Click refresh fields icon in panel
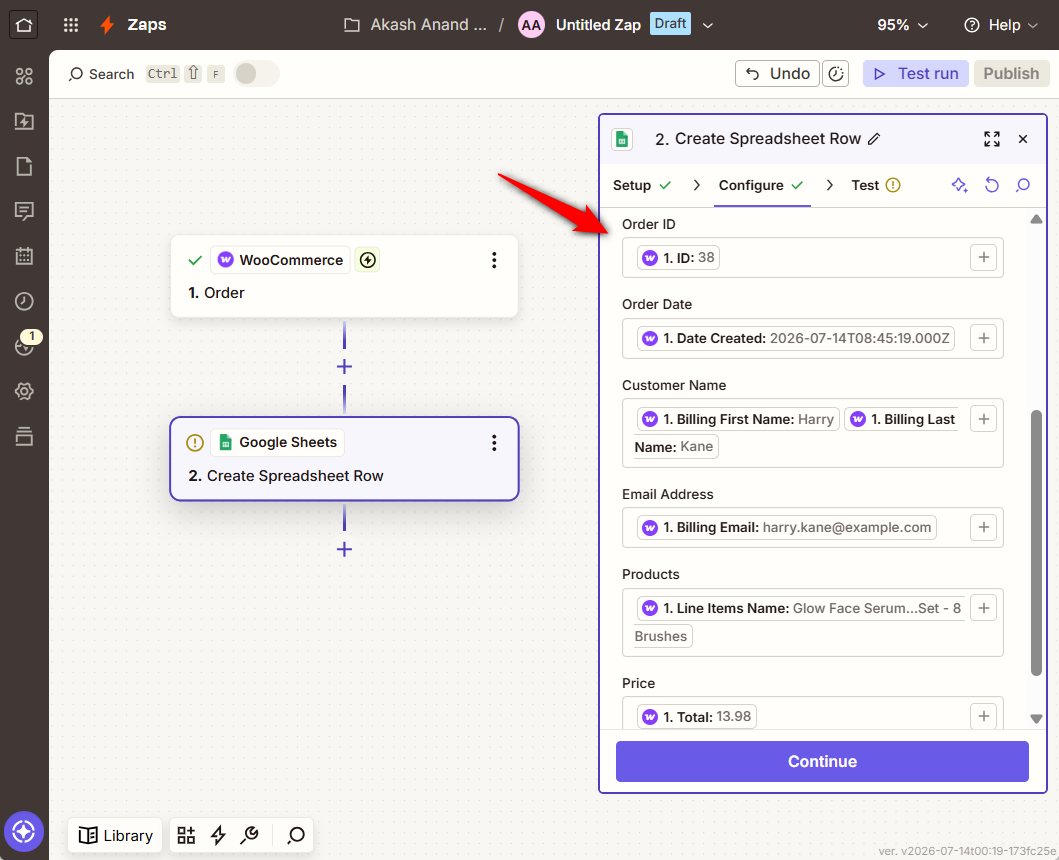Screen dimensions: 1059x860 (x=991, y=185)
